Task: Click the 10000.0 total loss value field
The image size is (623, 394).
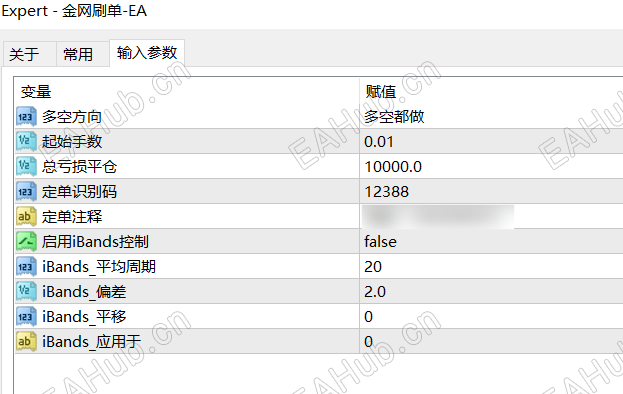Action: 491,166
